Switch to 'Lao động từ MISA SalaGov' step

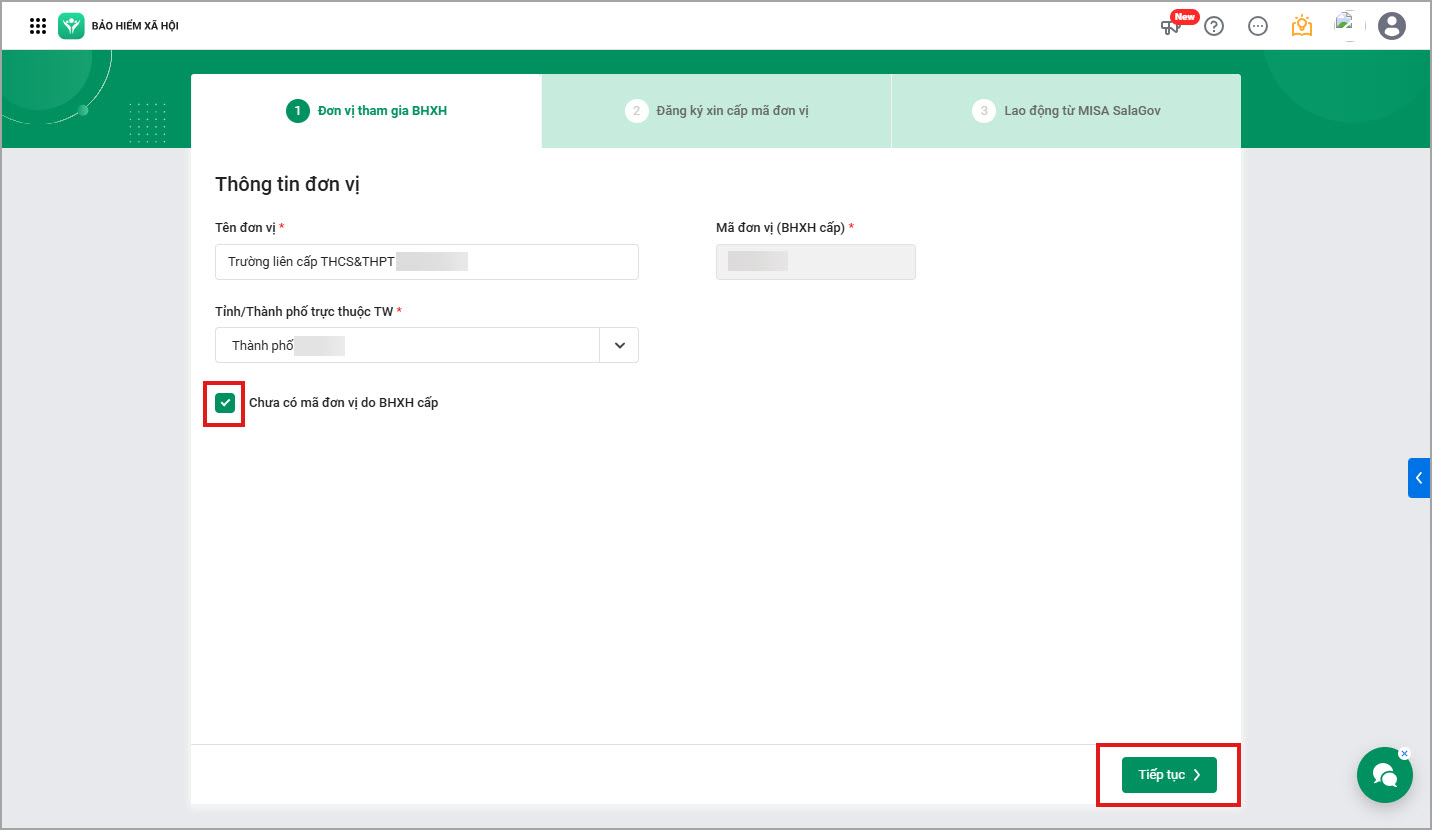pyautogui.click(x=1066, y=111)
